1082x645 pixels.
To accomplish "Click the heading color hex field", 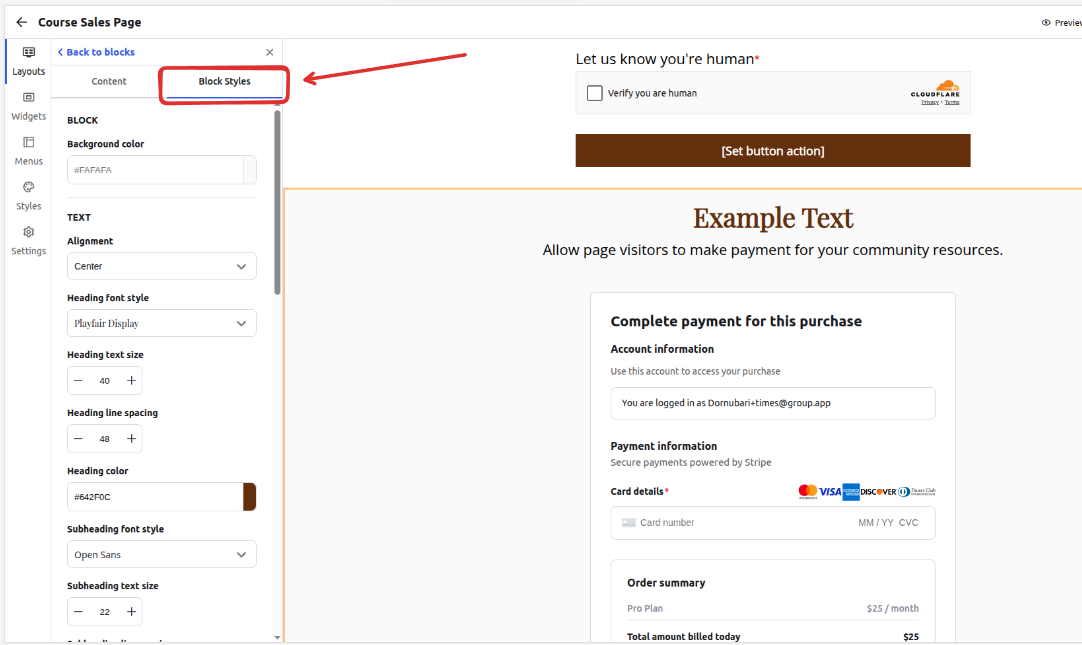I will 155,497.
